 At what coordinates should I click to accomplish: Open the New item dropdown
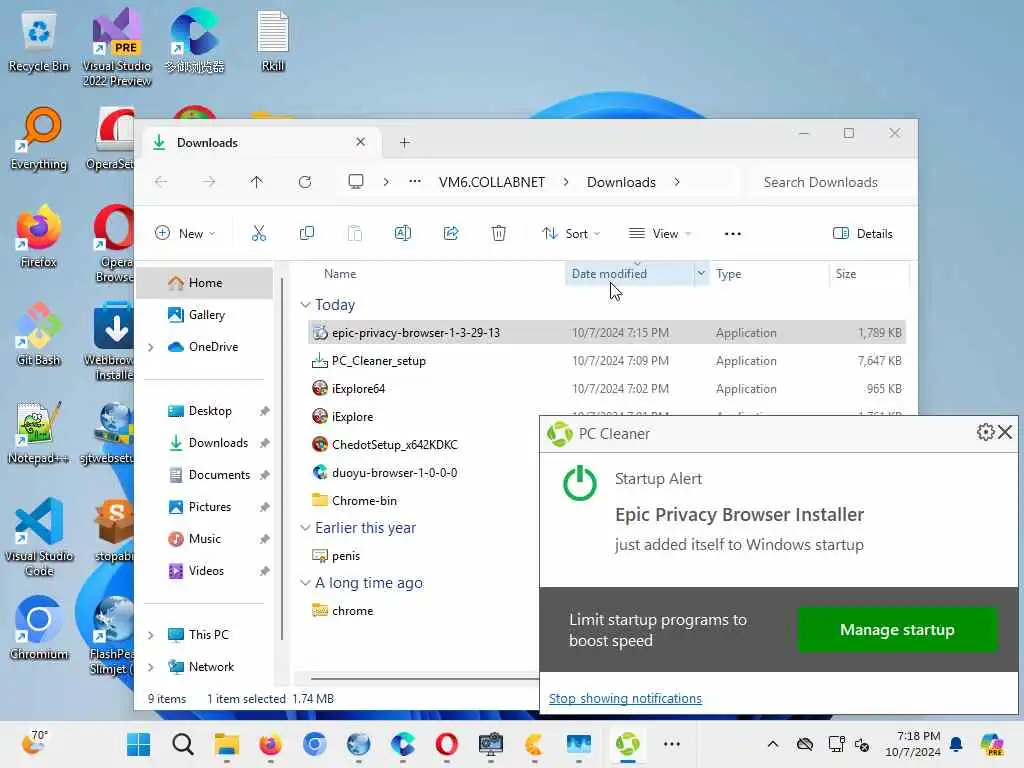[x=185, y=233]
